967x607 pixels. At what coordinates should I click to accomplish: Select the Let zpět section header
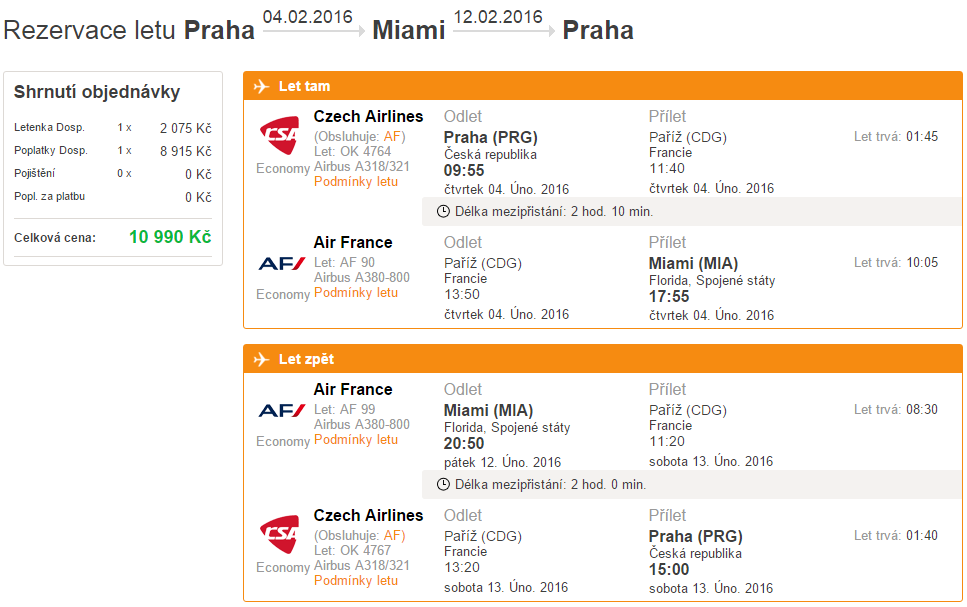pos(603,360)
